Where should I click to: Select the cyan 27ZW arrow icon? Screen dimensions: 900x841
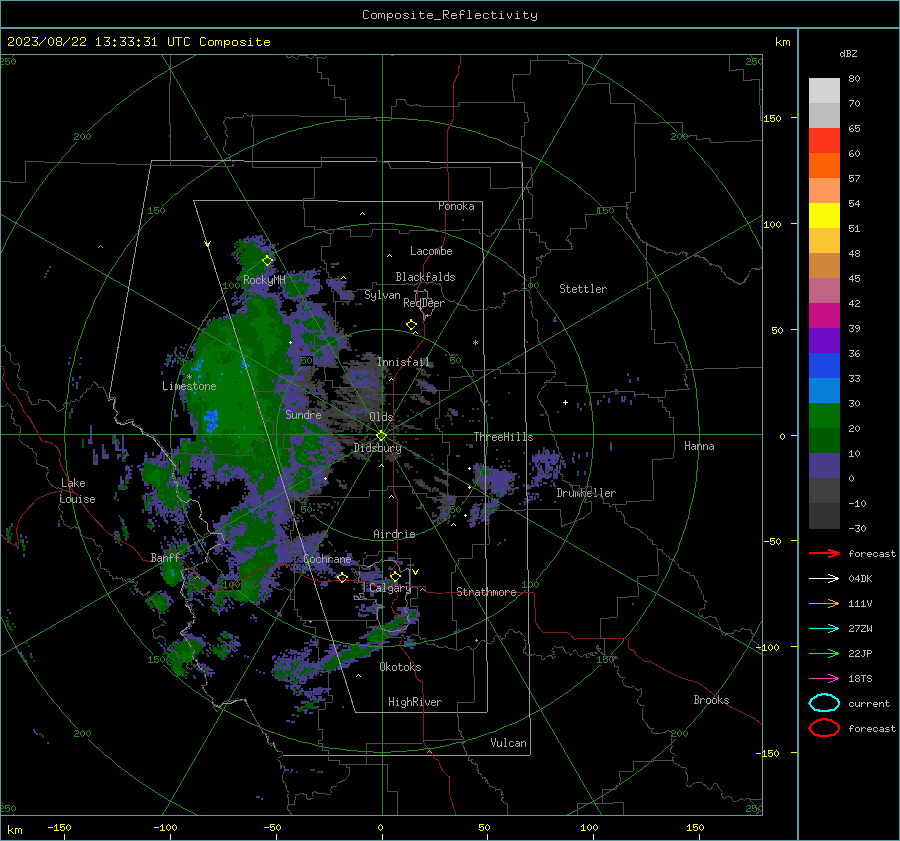pos(824,629)
